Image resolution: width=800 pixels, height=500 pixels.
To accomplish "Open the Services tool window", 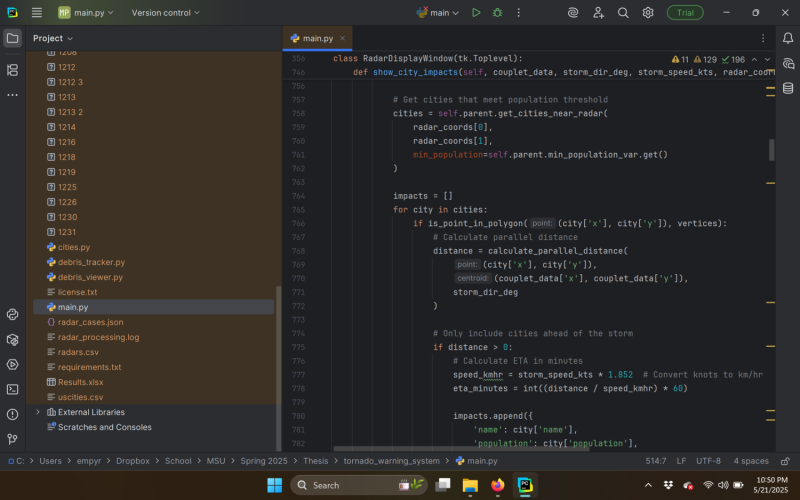I will point(12,364).
